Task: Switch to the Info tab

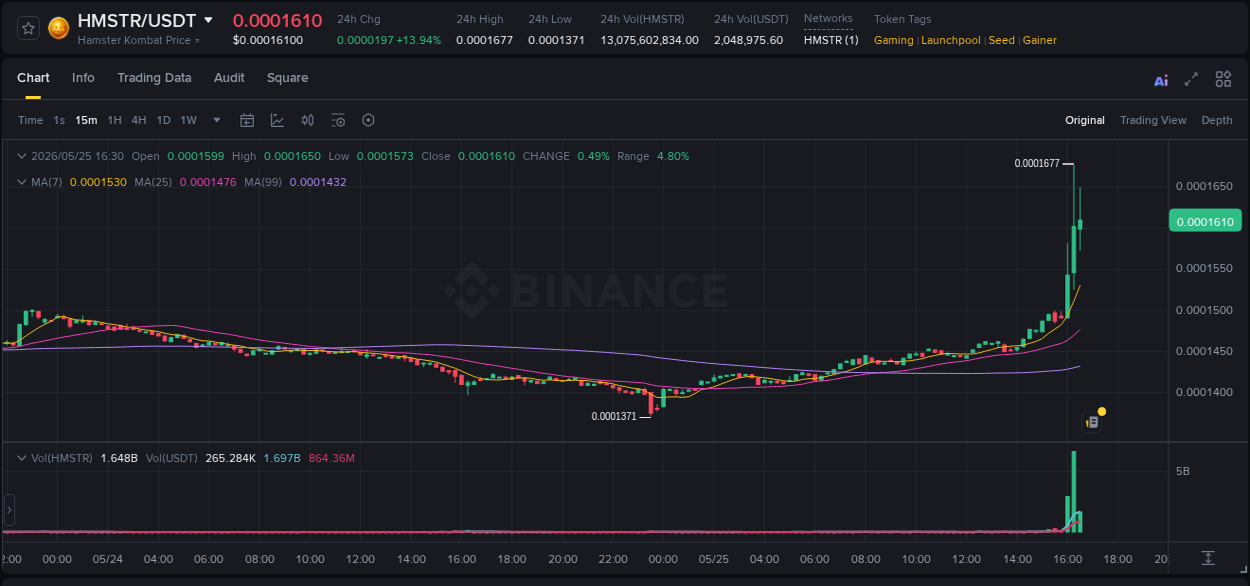Action: (x=83, y=78)
